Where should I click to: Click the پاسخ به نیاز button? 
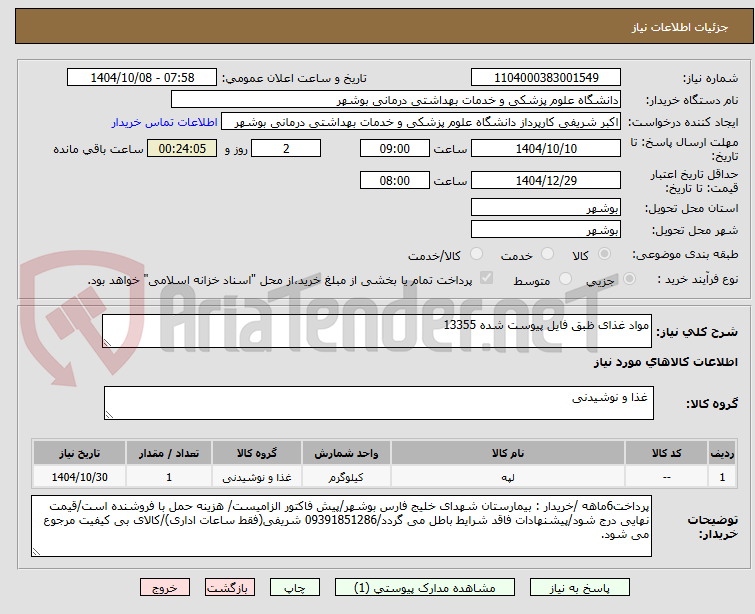pos(580,588)
